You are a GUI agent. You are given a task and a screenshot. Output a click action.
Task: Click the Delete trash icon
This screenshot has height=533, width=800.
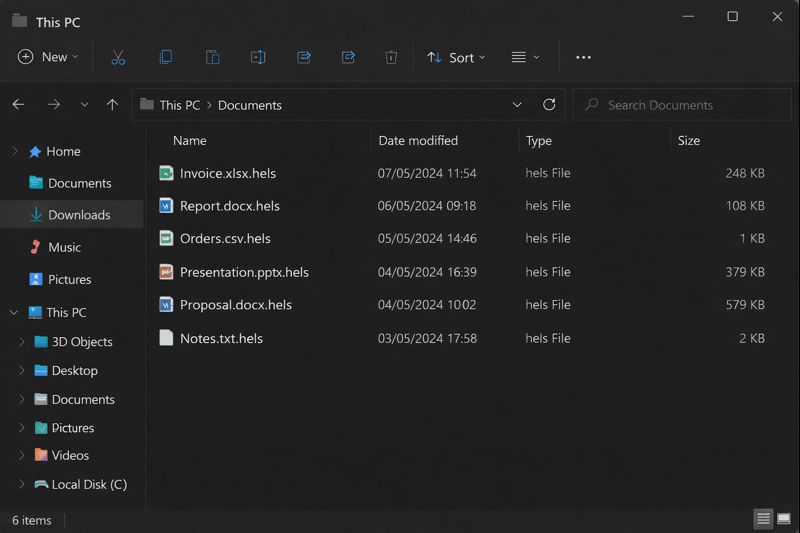click(x=391, y=57)
